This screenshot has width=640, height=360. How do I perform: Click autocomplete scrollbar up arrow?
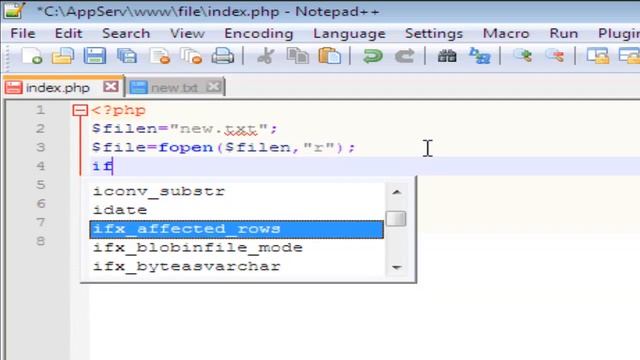[396, 192]
